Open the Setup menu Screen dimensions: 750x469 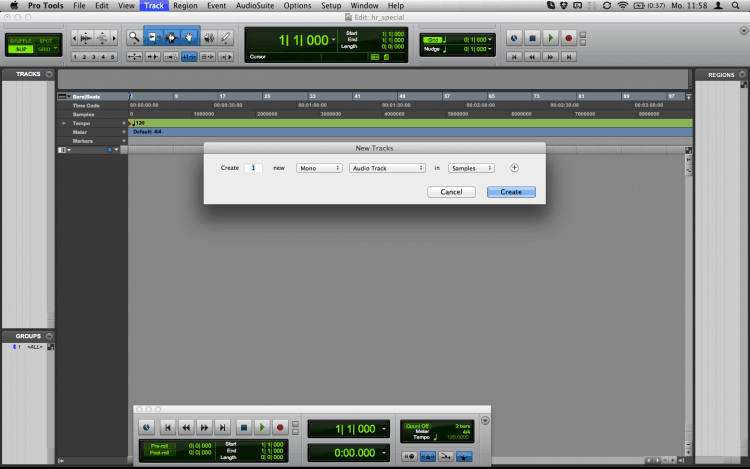331,6
